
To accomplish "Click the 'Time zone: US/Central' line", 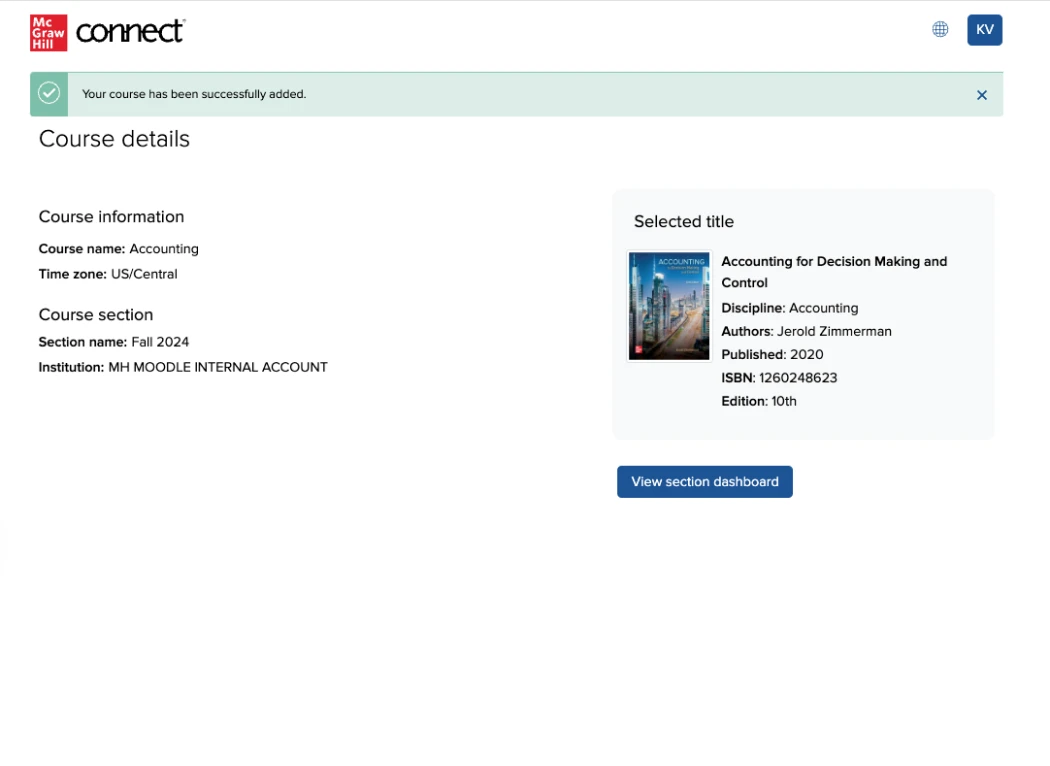I will click(x=108, y=274).
